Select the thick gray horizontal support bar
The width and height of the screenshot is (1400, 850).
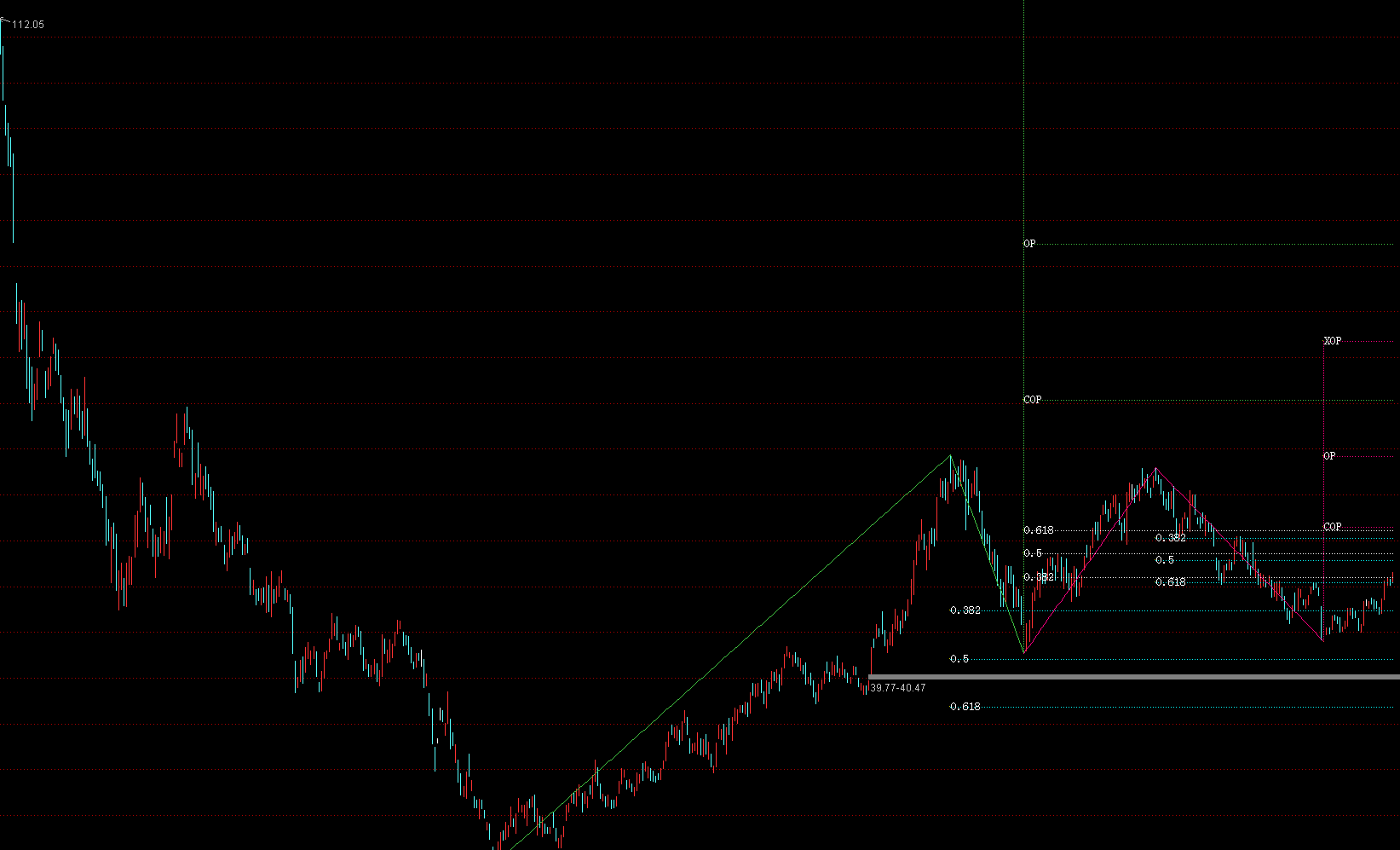pos(1134,677)
